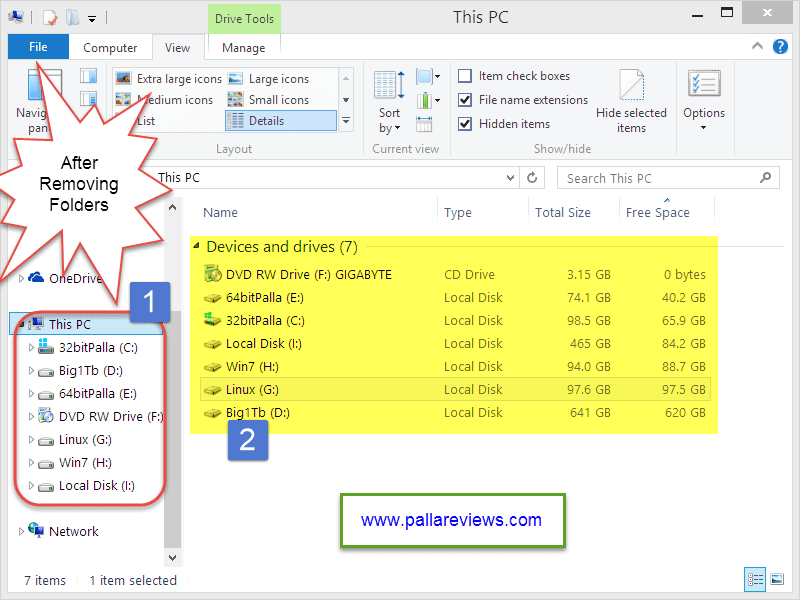Sort by Free Space column header
Image resolution: width=800 pixels, height=600 pixels.
(x=657, y=212)
